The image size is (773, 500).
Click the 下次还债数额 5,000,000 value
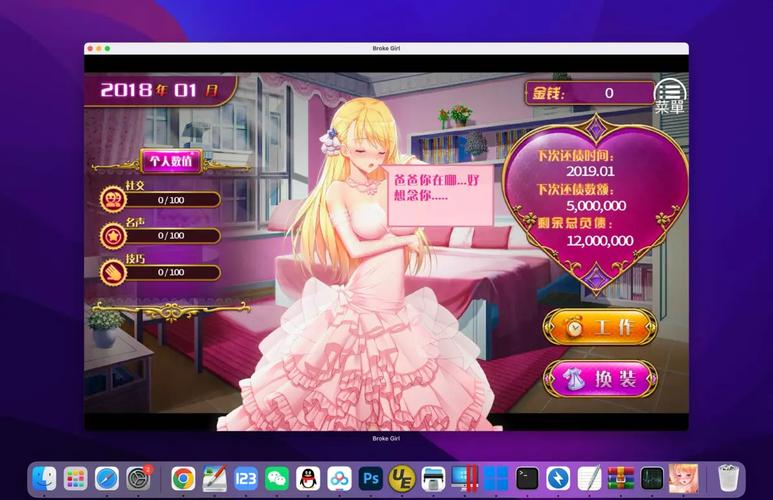(x=596, y=206)
